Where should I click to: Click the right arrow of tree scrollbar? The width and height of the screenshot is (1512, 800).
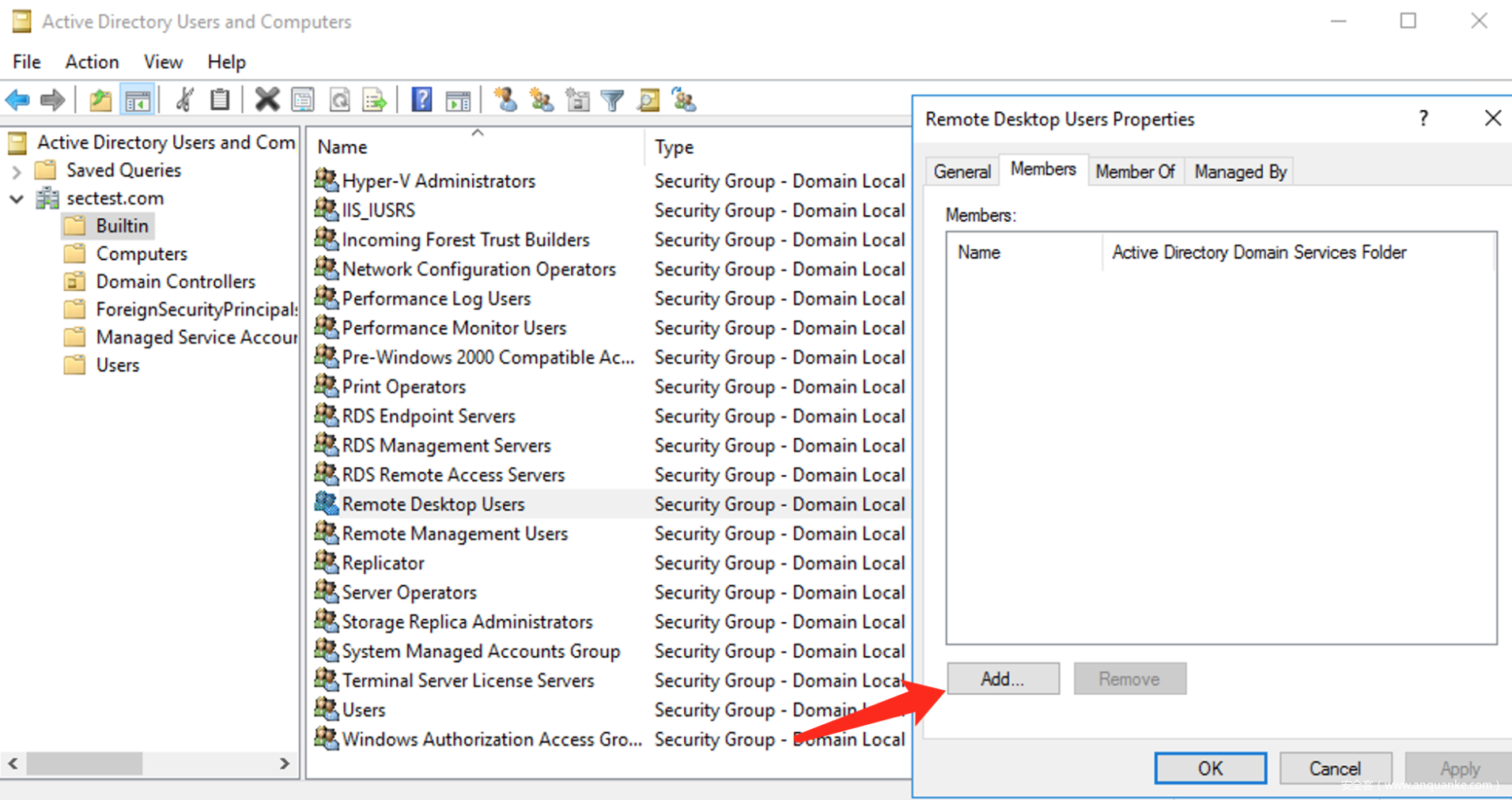pyautogui.click(x=285, y=764)
